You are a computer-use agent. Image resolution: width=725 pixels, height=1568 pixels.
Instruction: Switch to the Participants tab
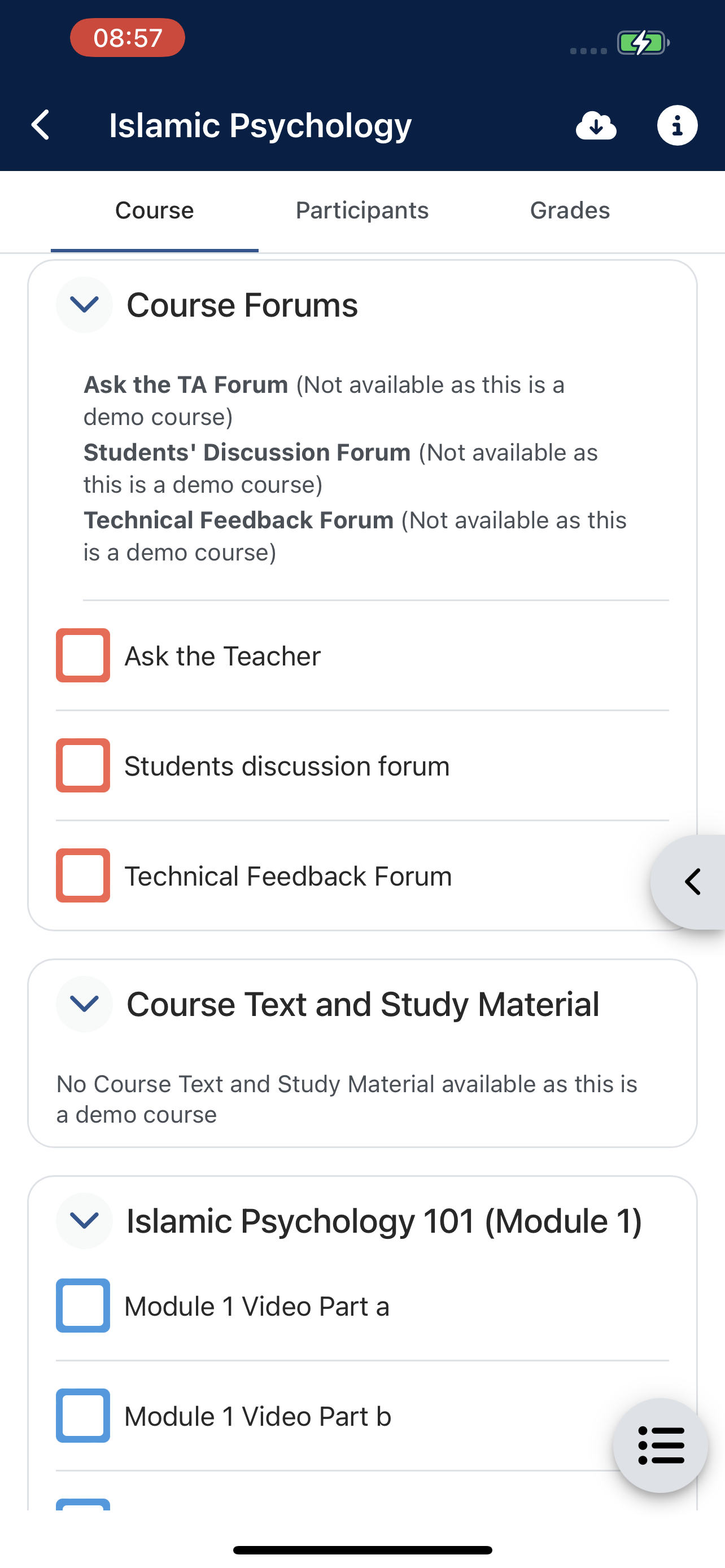click(362, 211)
